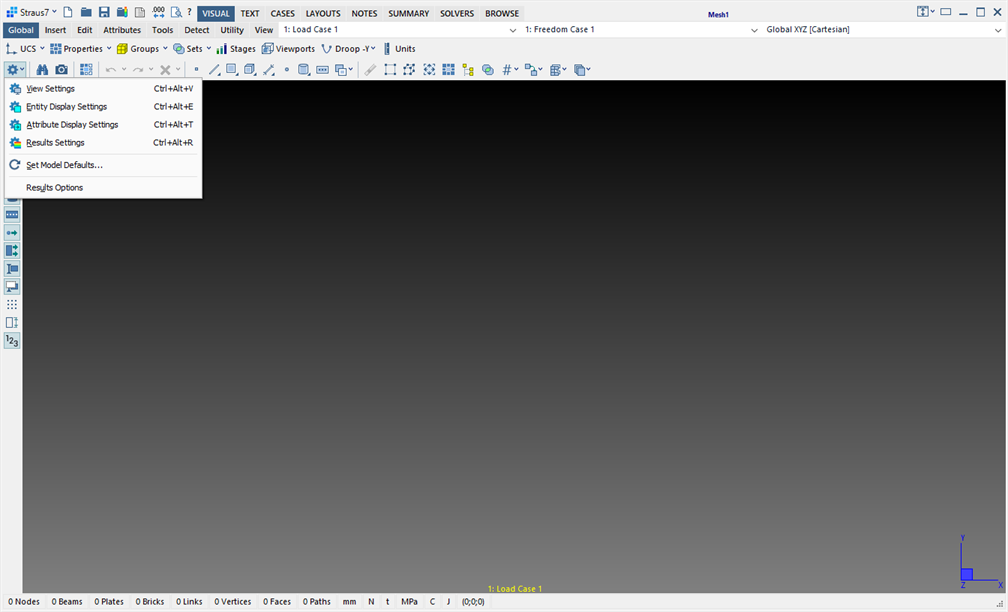Switch to the SOLVERS tab
This screenshot has height=612, width=1008.
pyautogui.click(x=456, y=13)
